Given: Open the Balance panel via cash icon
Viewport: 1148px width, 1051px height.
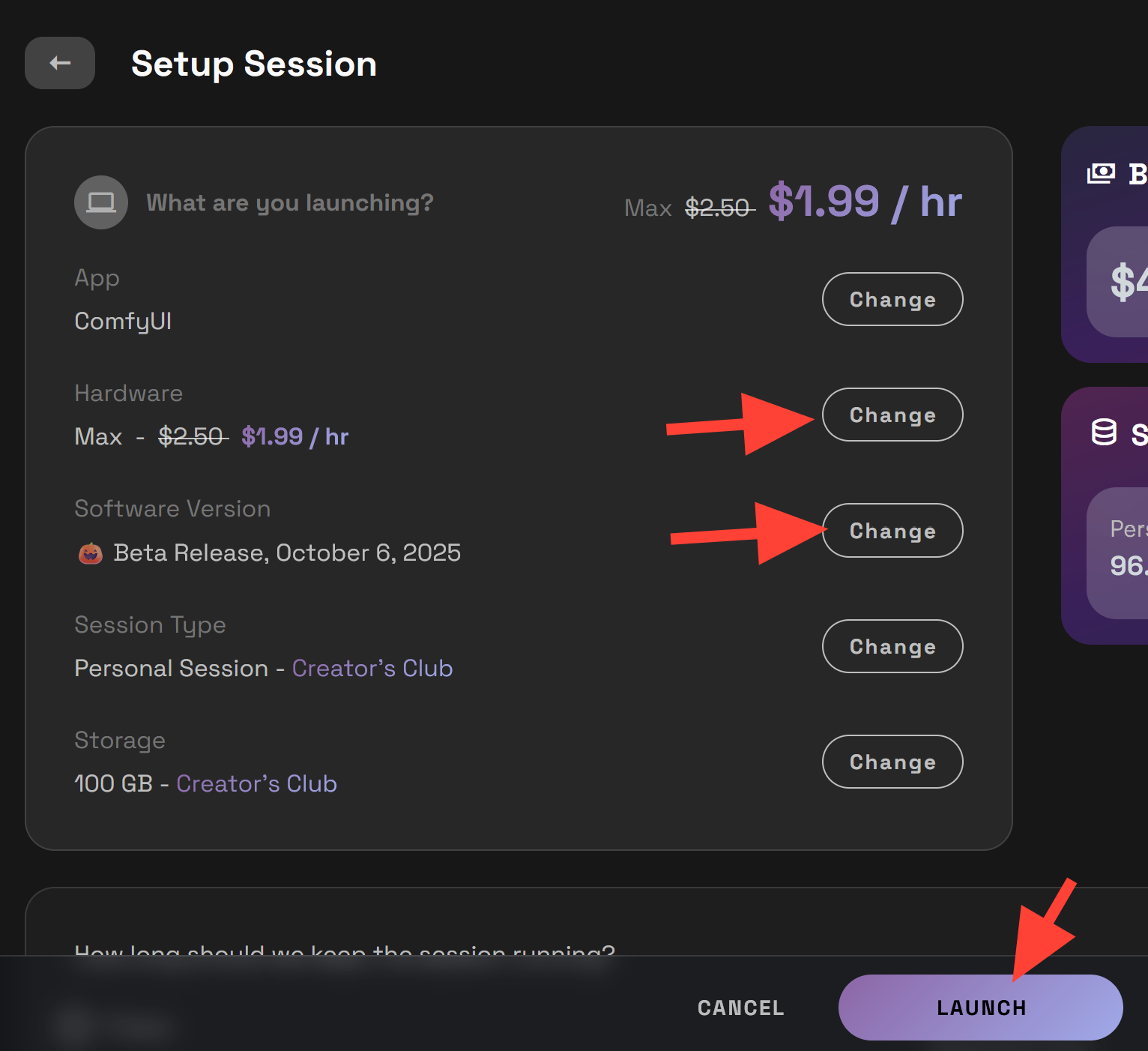Looking at the screenshot, I should (1101, 172).
